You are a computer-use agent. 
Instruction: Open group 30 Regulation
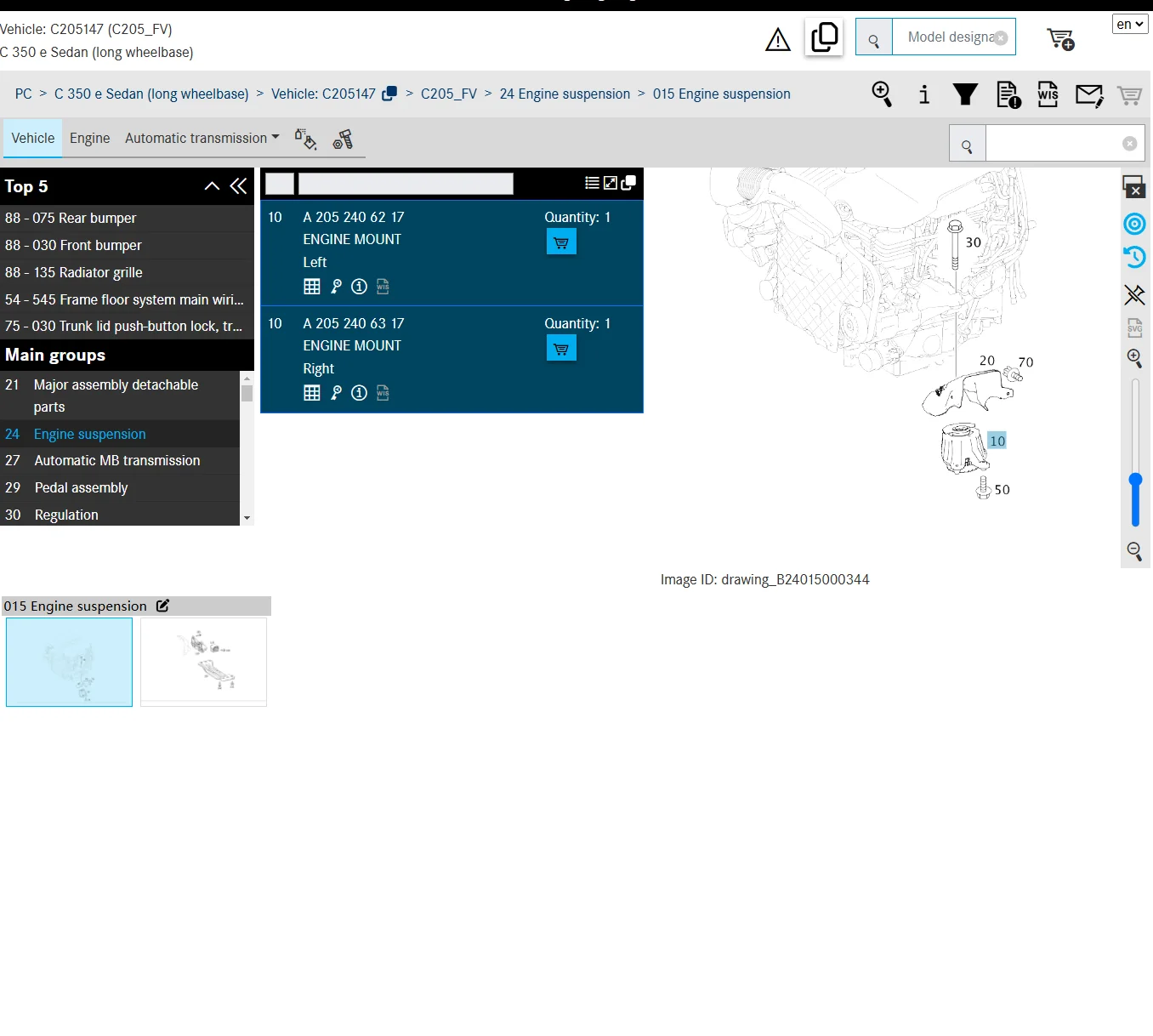click(120, 515)
